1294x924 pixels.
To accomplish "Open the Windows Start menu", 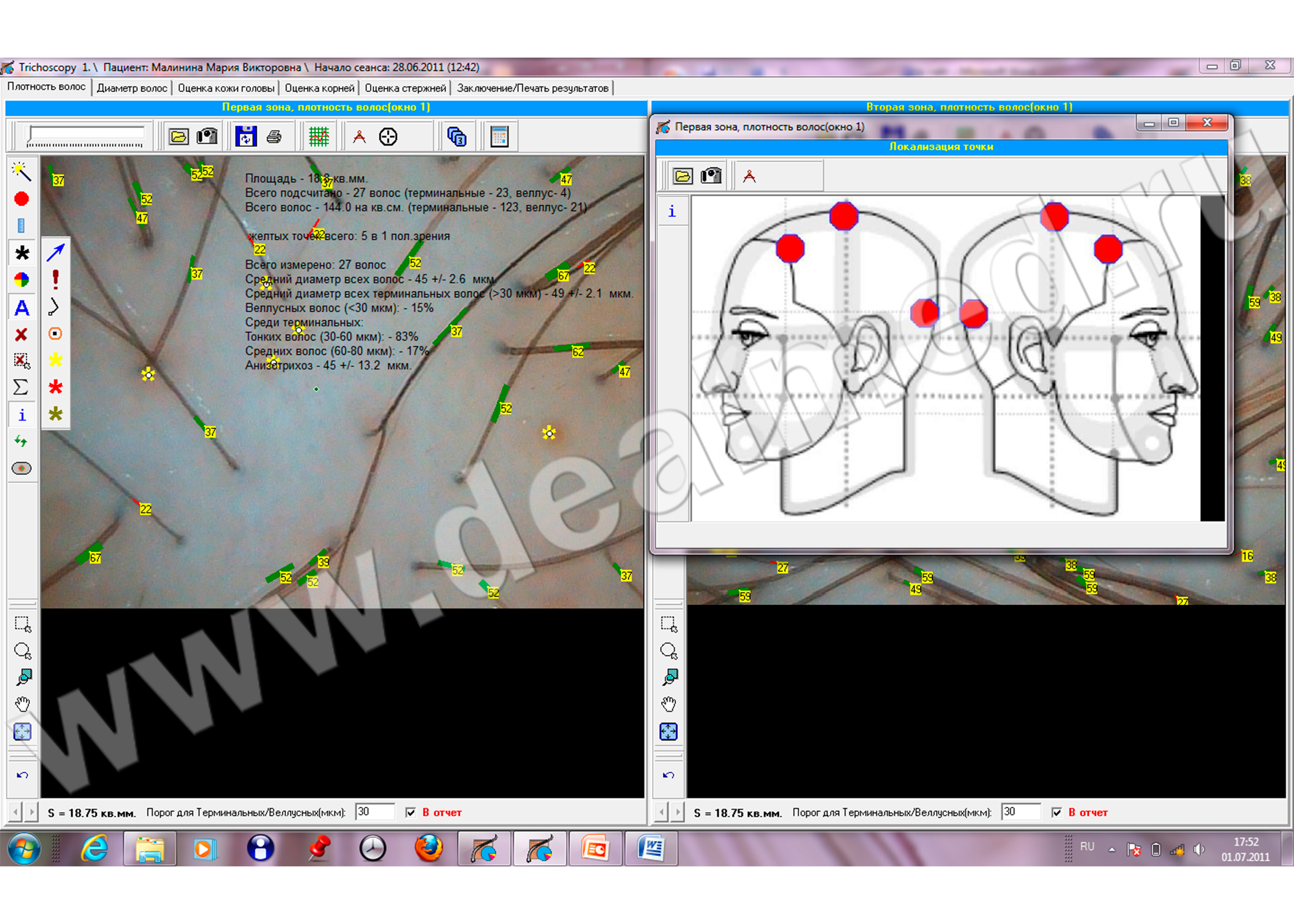I will pos(24,848).
